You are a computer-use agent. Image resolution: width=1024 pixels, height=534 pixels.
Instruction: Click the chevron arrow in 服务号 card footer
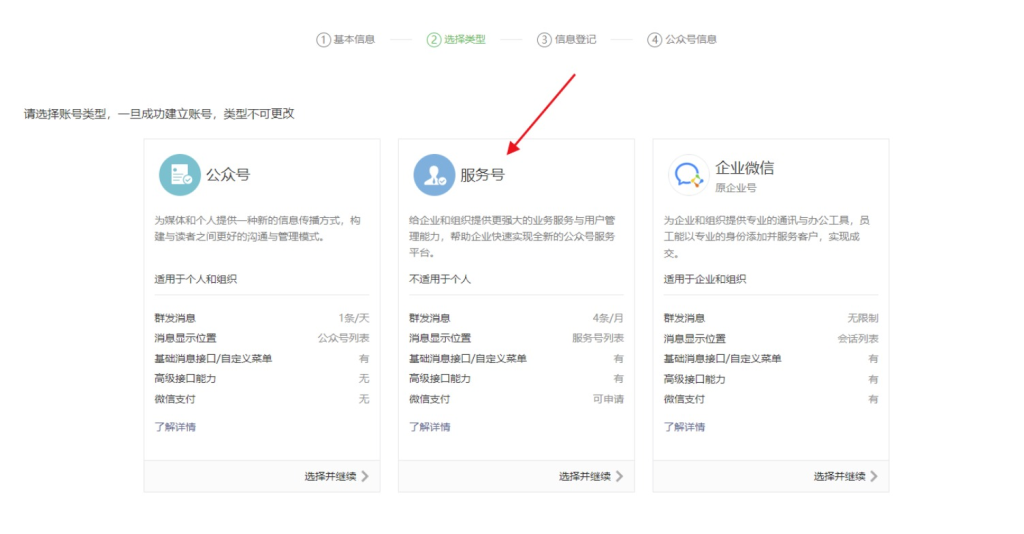620,477
